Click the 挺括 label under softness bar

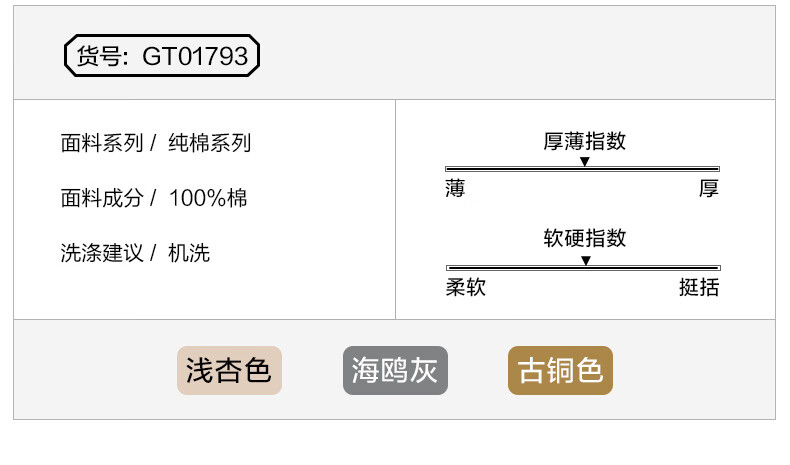699,287
